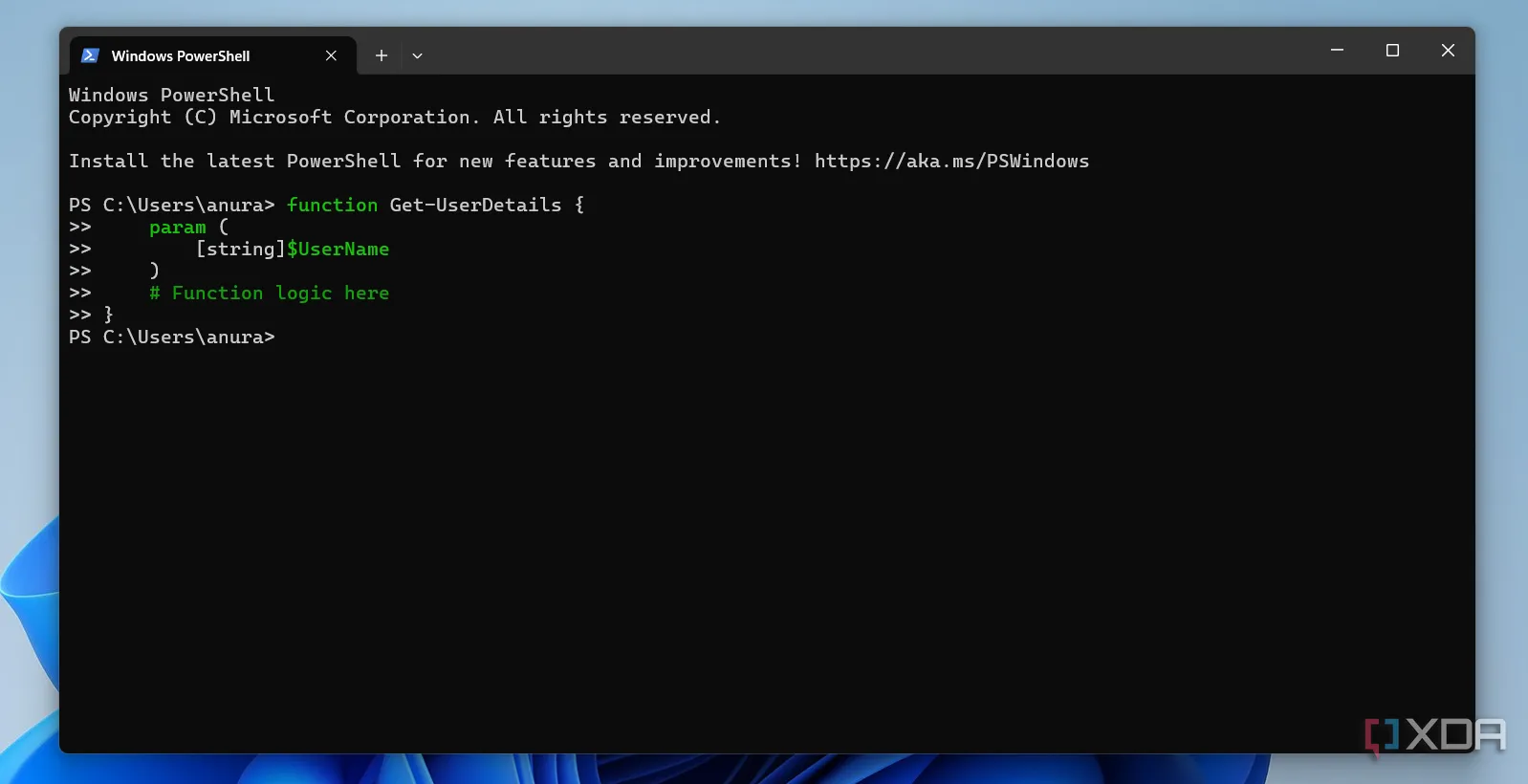The width and height of the screenshot is (1528, 784).
Task: Expand the new tab profile dropdown
Action: [x=417, y=55]
